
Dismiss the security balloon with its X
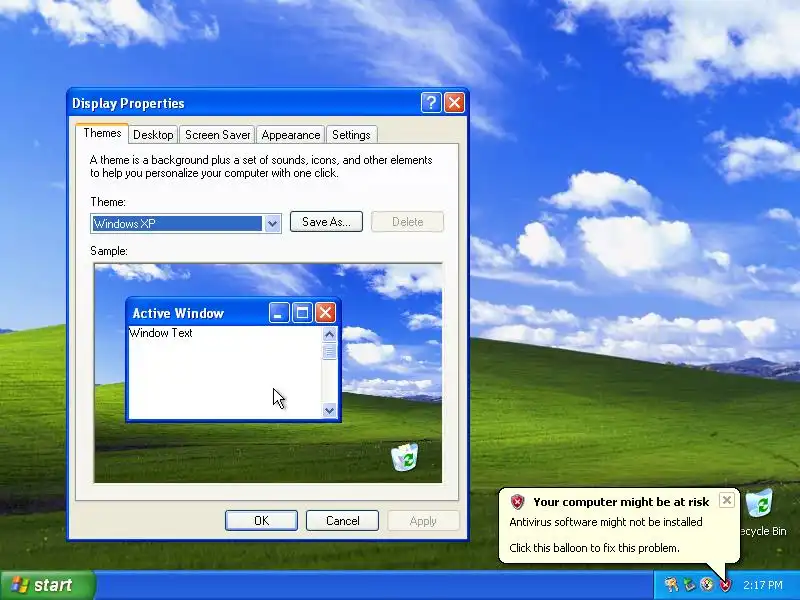(x=727, y=500)
